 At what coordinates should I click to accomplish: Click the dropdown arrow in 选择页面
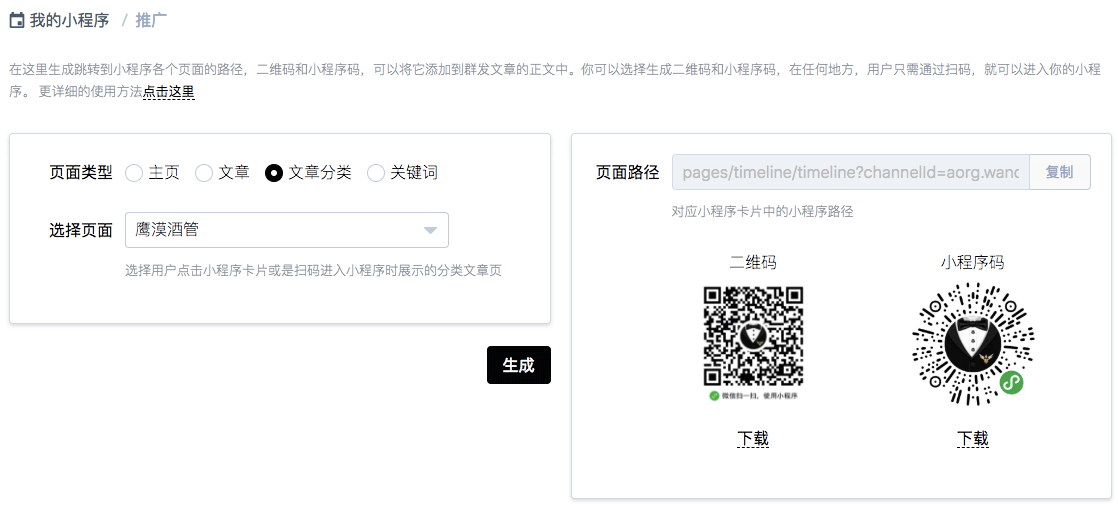point(430,230)
